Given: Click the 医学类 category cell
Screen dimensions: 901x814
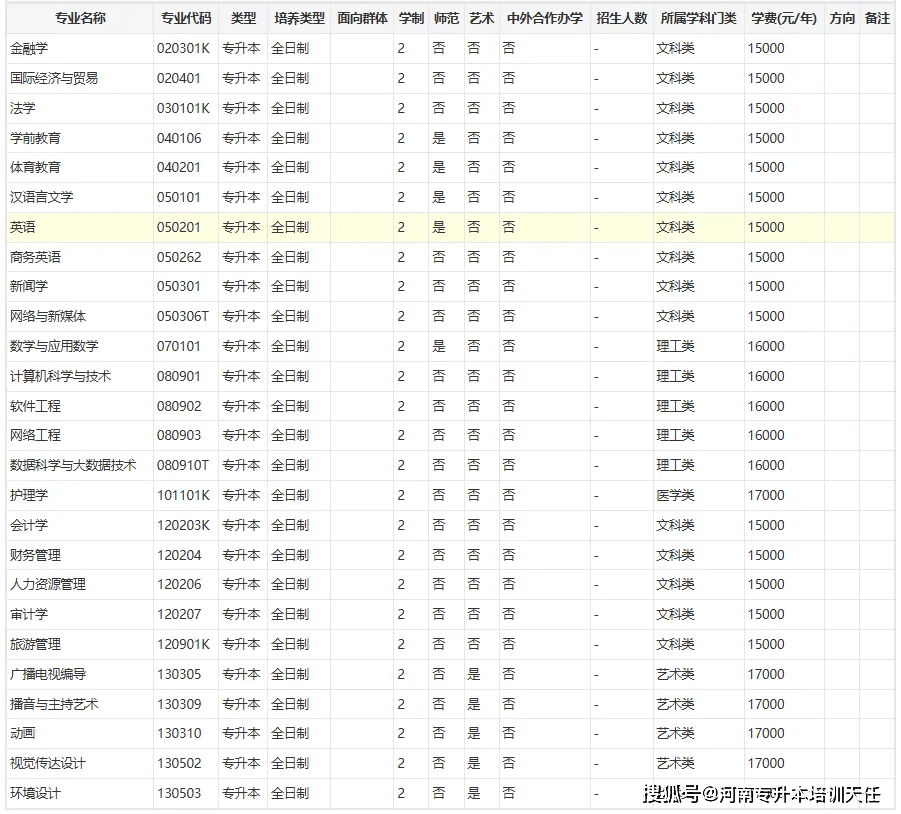Looking at the screenshot, I should pyautogui.click(x=676, y=495).
